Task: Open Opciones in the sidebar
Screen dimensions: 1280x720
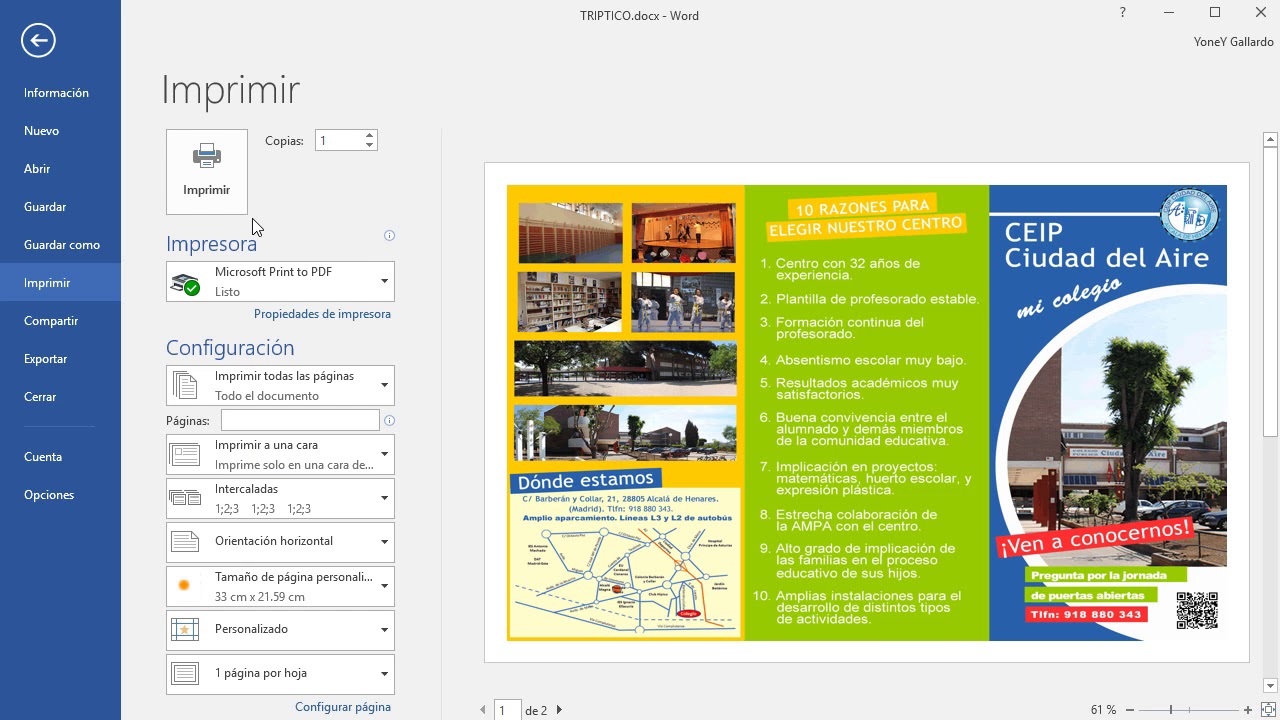Action: coord(60,495)
